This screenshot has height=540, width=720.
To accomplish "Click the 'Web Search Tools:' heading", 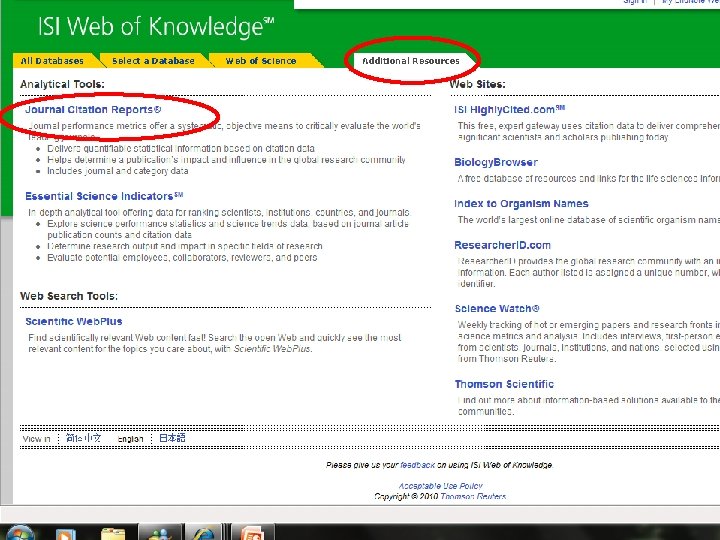I will 69,296.
